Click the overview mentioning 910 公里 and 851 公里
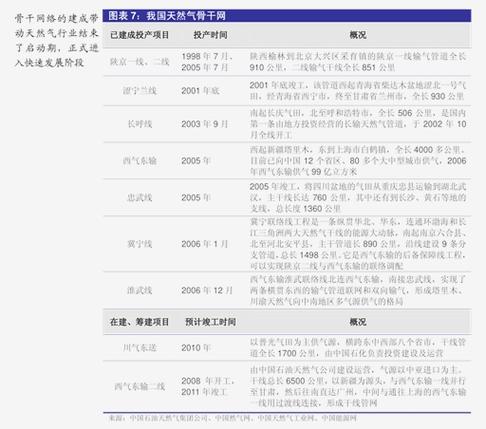This screenshot has height=429, width=486. click(x=357, y=62)
